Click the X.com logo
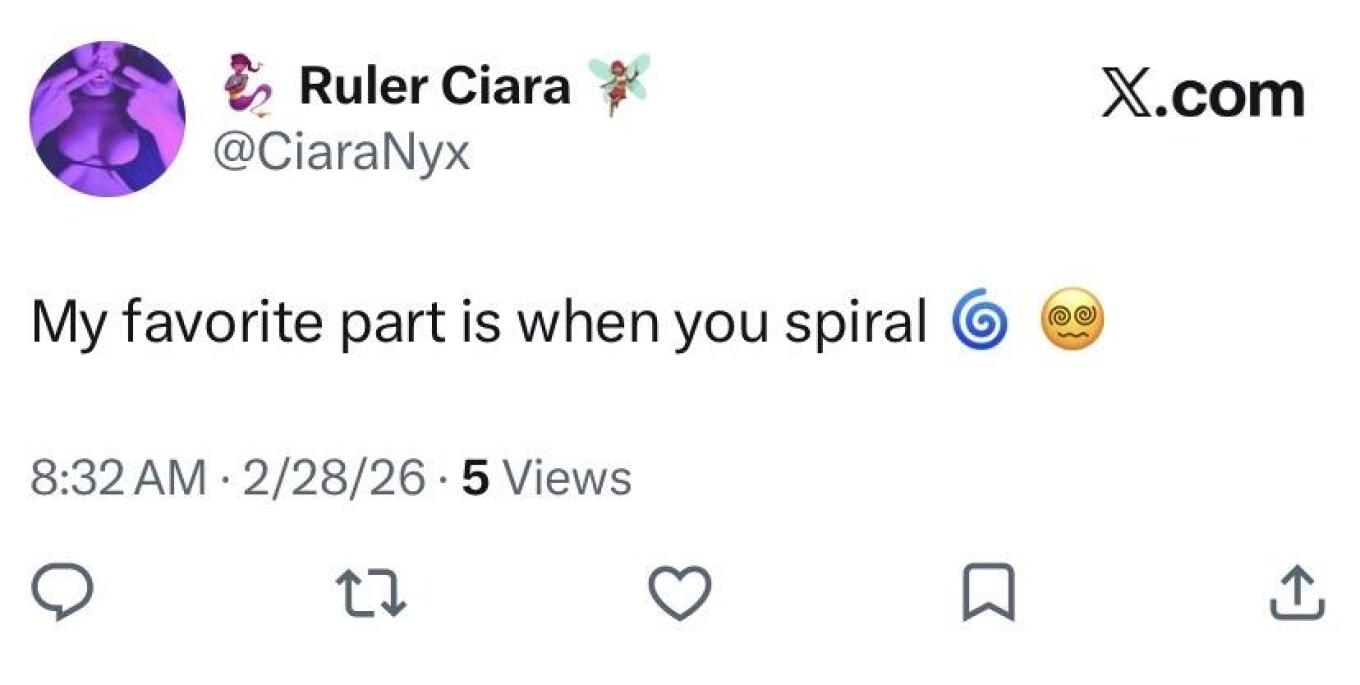Screen dimensions: 1360x685 (1203, 96)
